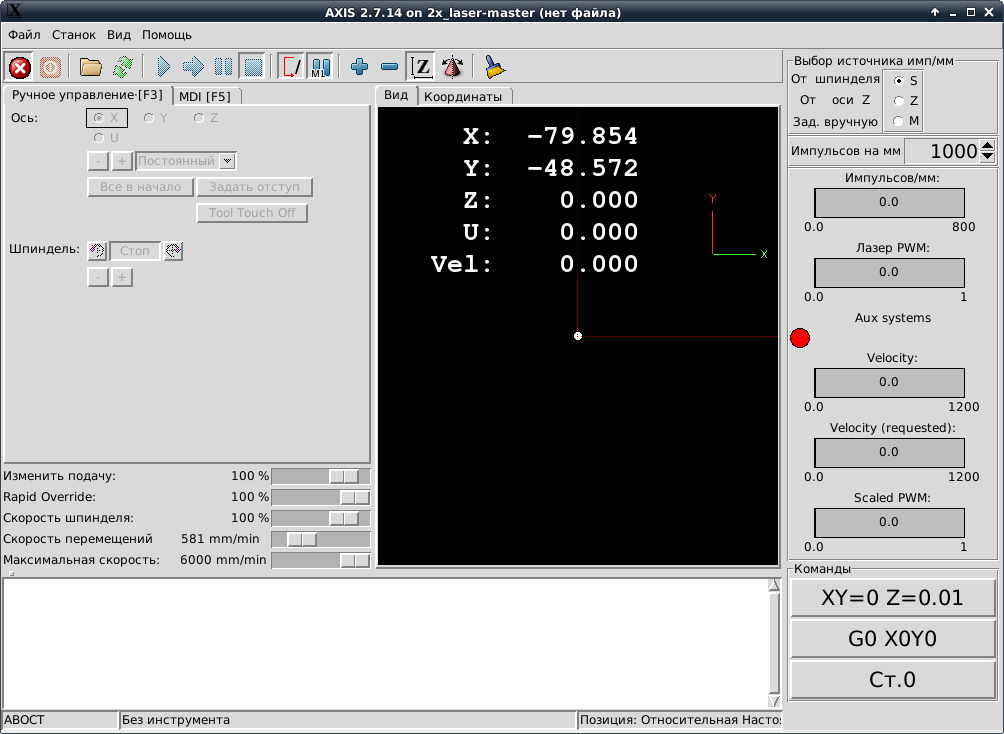Select the Z view icon
Image resolution: width=1004 pixels, height=734 pixels.
(x=422, y=67)
